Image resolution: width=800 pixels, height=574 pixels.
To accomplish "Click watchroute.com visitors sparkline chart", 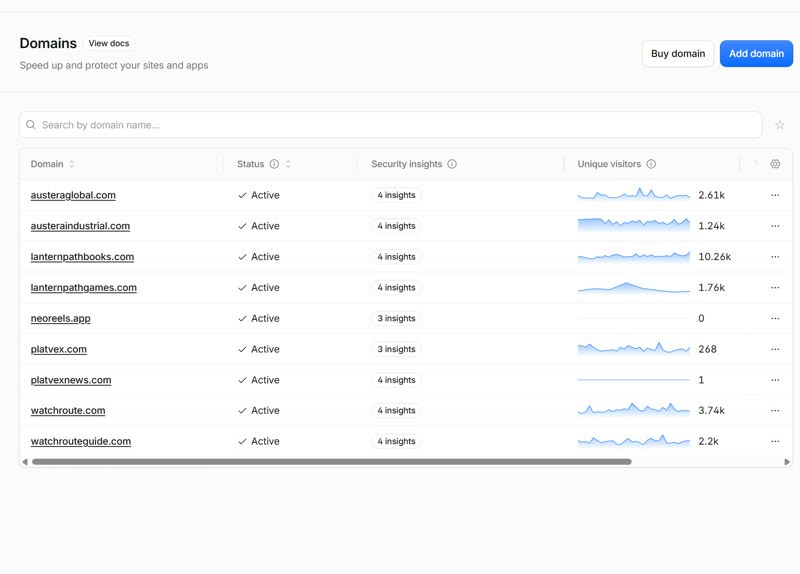I will [x=634, y=409].
